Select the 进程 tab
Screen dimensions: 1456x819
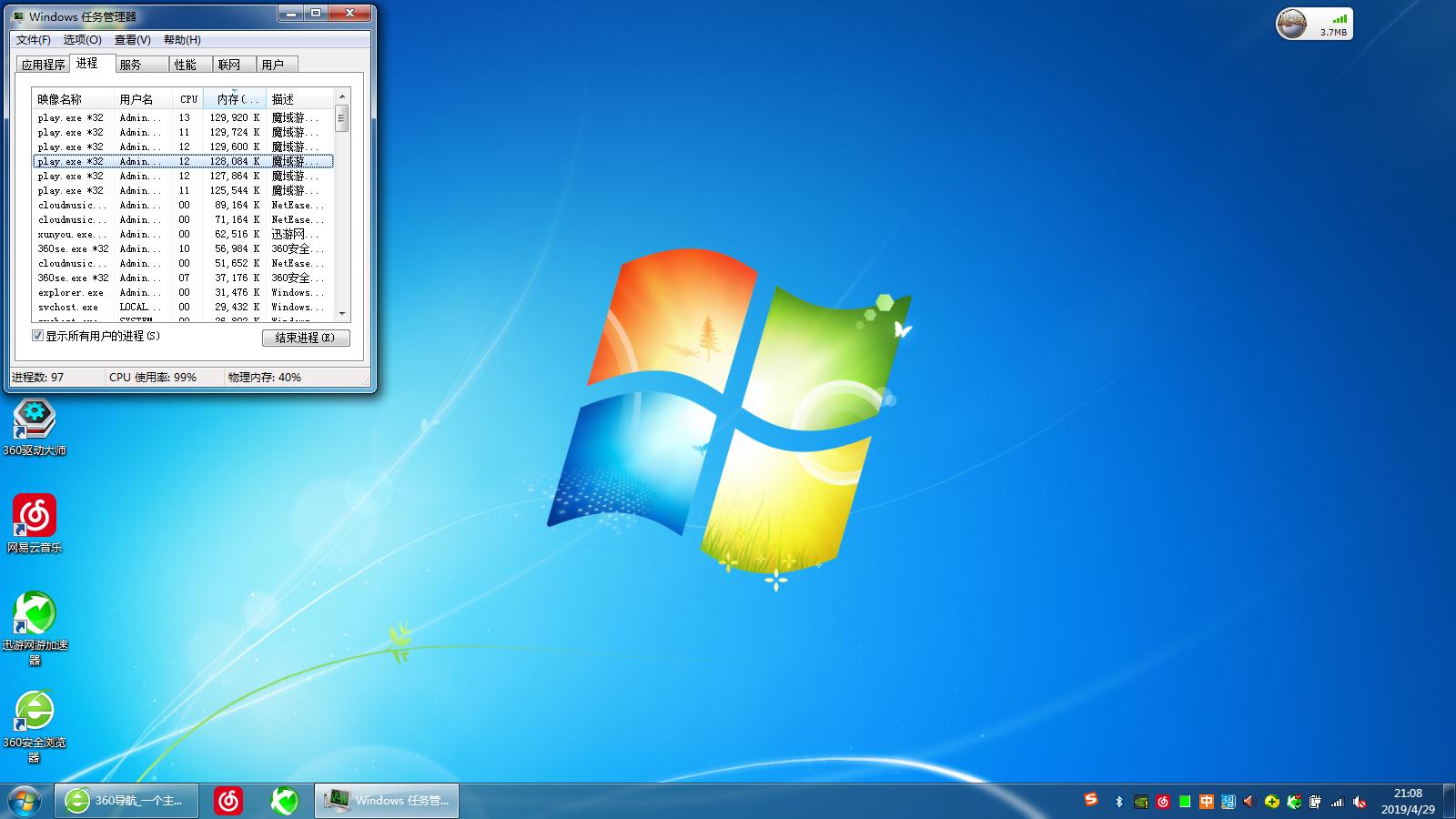tap(92, 63)
